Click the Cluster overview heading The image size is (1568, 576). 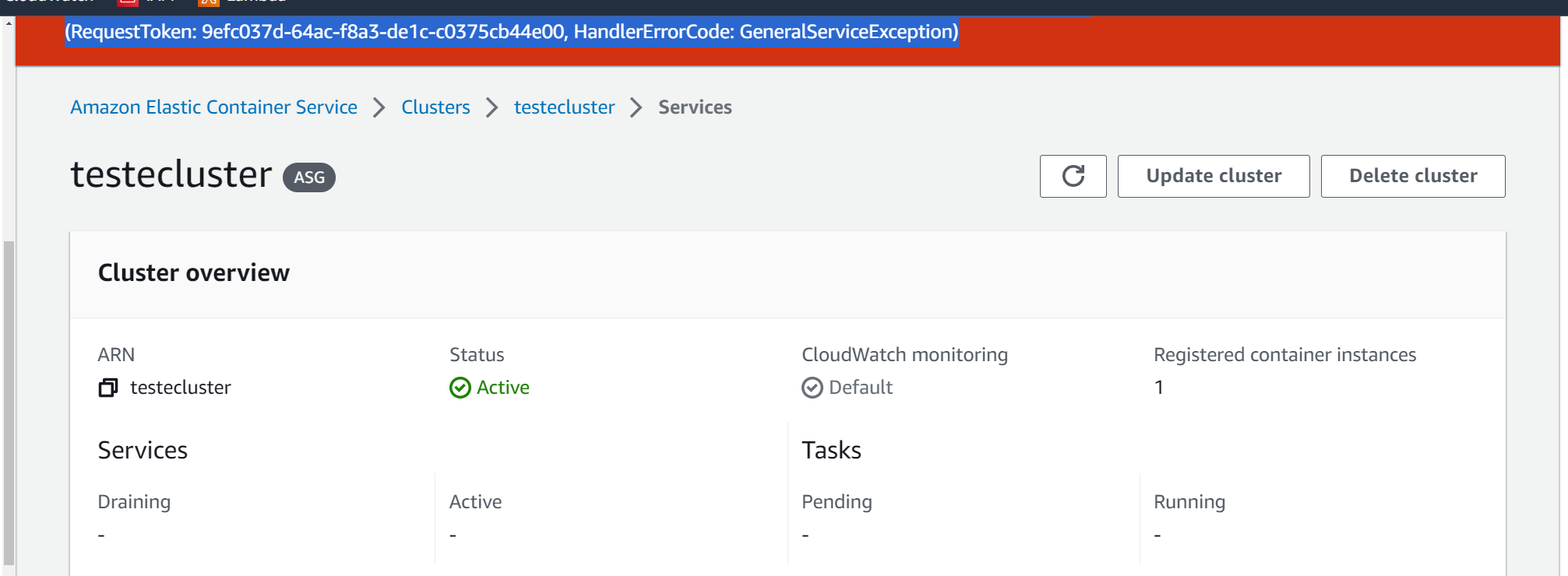click(x=194, y=272)
